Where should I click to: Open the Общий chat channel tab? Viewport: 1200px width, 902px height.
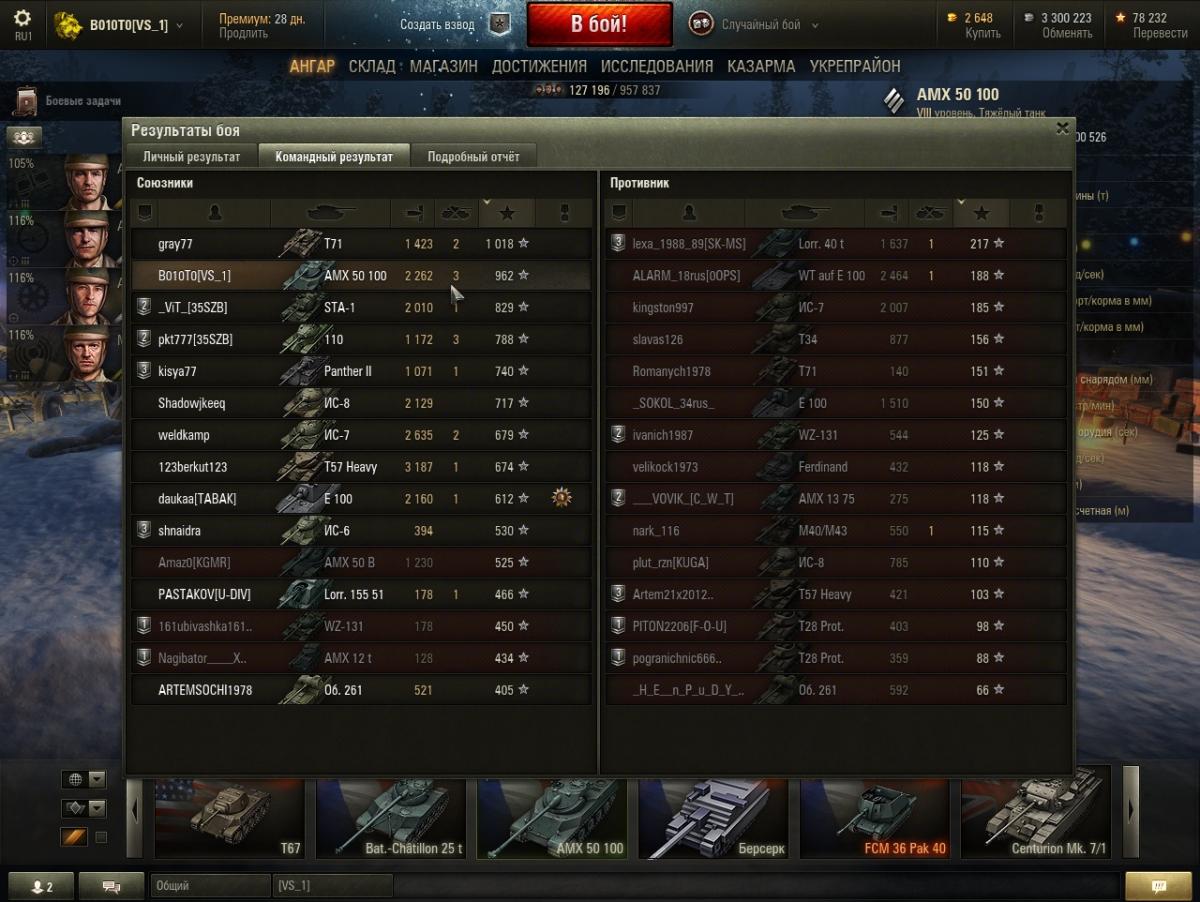pyautogui.click(x=210, y=886)
